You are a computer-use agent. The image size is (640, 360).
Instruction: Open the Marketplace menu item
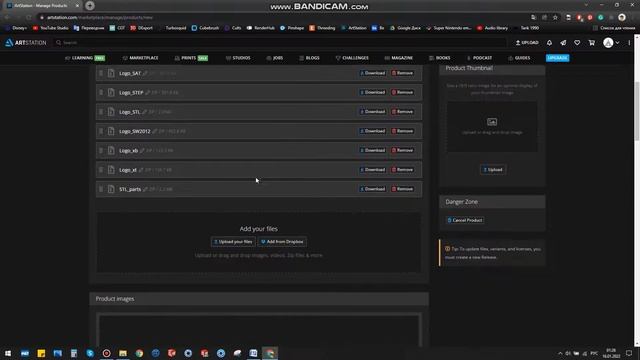click(x=140, y=58)
